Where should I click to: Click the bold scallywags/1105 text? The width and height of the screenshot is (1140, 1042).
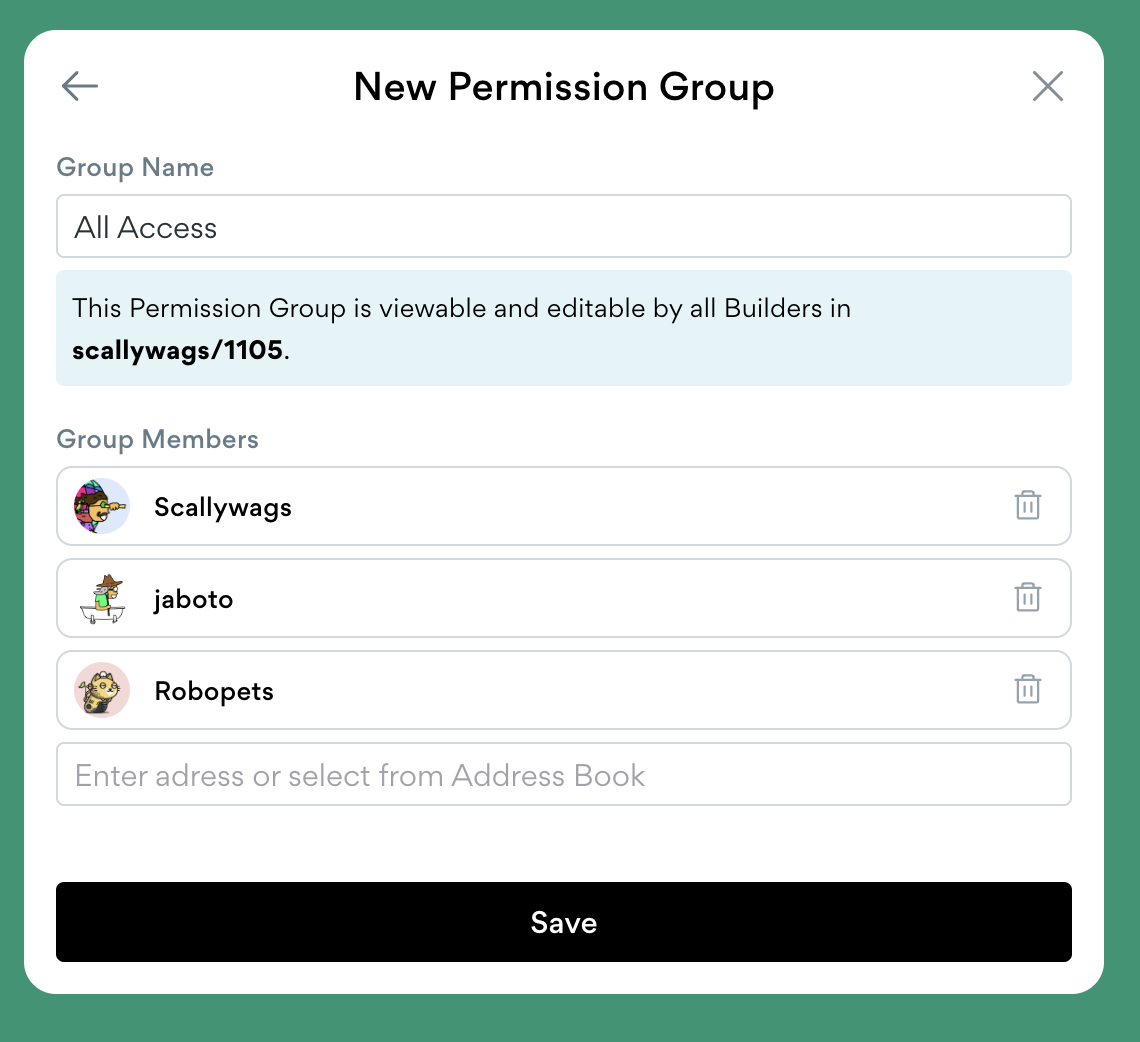click(177, 351)
